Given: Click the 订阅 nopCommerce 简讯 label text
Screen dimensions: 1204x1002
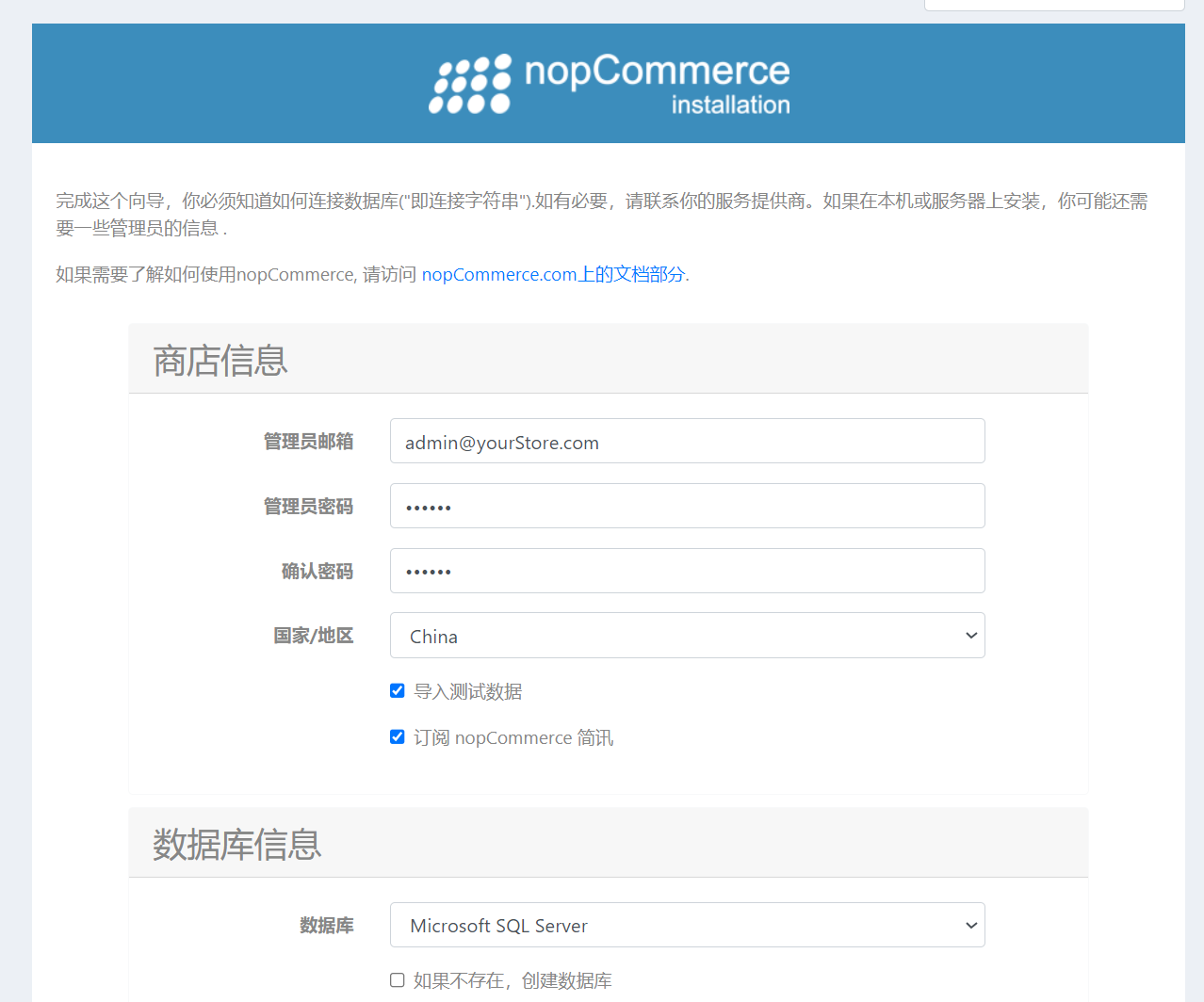Looking at the screenshot, I should pos(513,737).
